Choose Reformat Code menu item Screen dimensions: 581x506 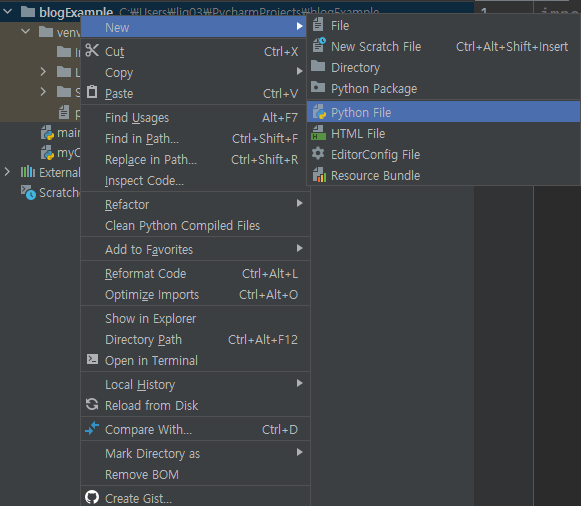tap(195, 273)
